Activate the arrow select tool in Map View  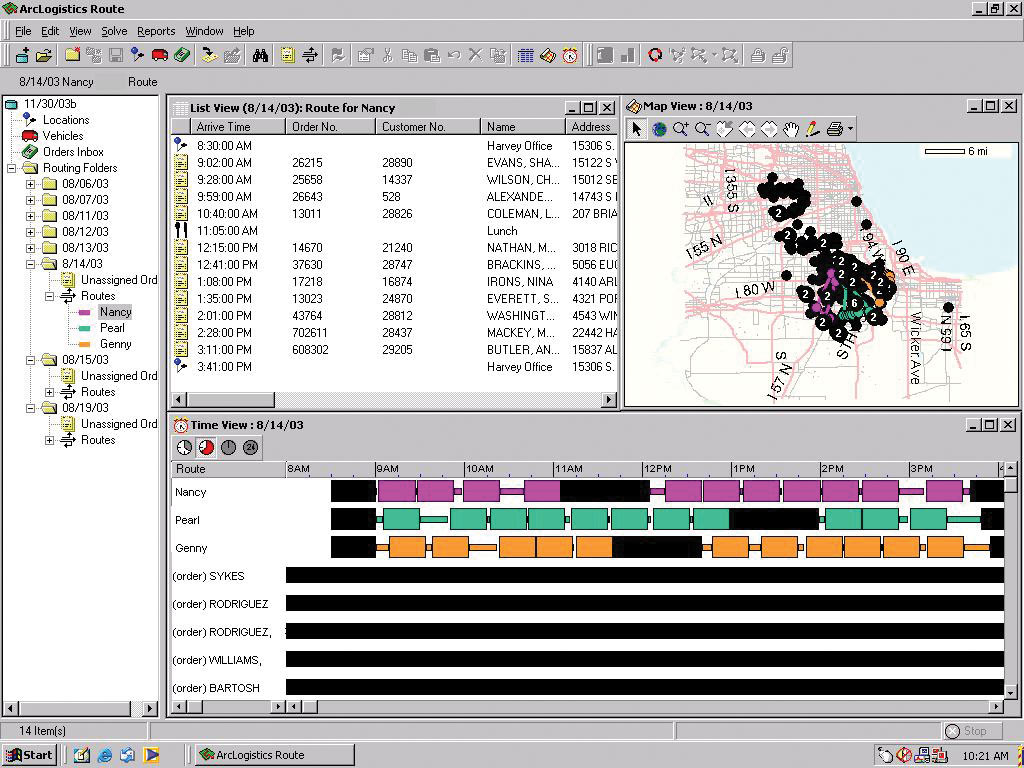coord(637,129)
